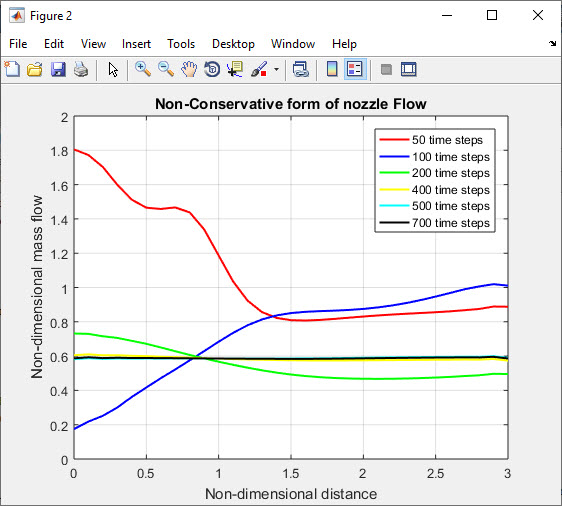Screen dimensions: 562x506
Task: Toggle the Data Cursor tool
Action: pos(235,69)
